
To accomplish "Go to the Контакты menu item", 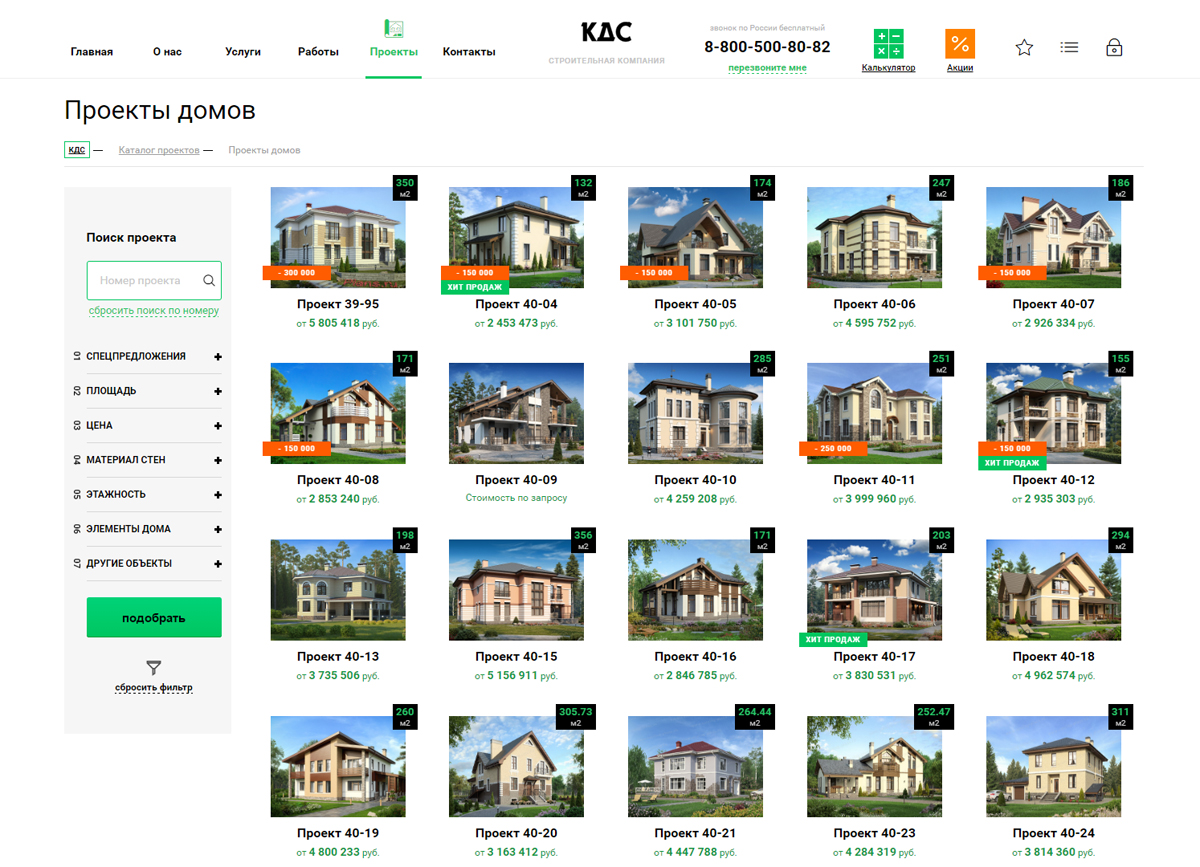I will tap(469, 52).
